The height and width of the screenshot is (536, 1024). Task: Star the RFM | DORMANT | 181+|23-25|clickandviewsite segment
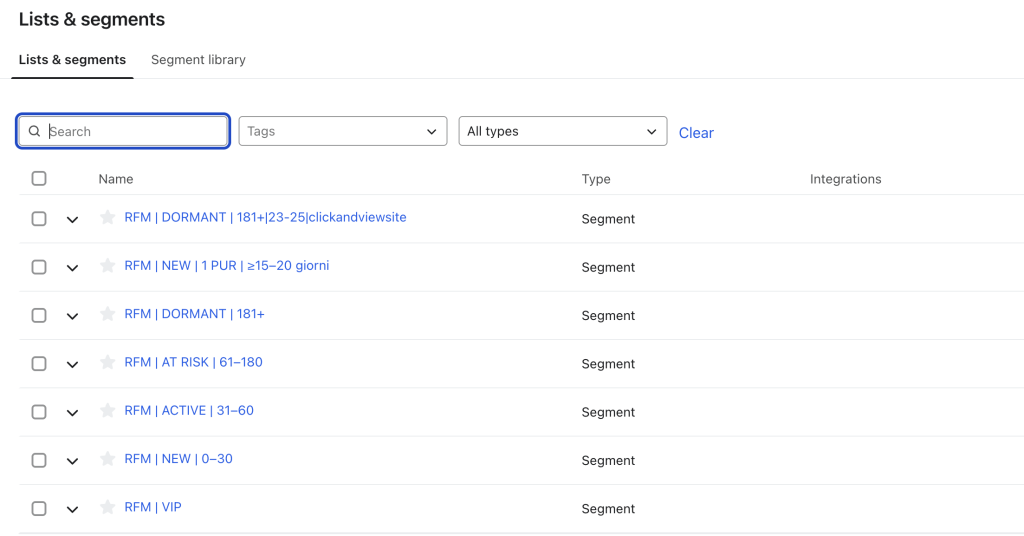[108, 217]
